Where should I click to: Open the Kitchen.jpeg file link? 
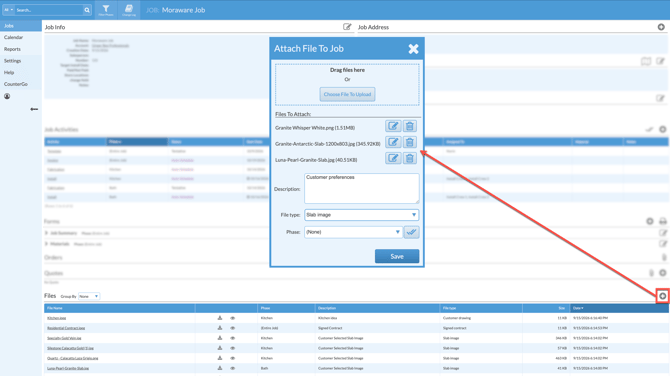click(x=56, y=318)
